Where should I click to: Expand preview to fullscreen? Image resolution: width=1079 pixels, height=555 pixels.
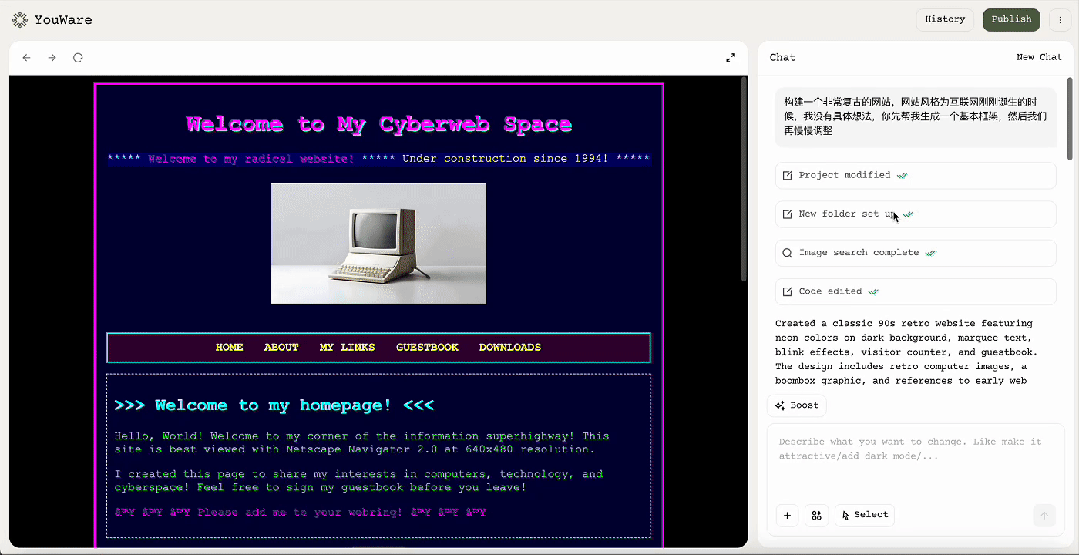click(730, 58)
